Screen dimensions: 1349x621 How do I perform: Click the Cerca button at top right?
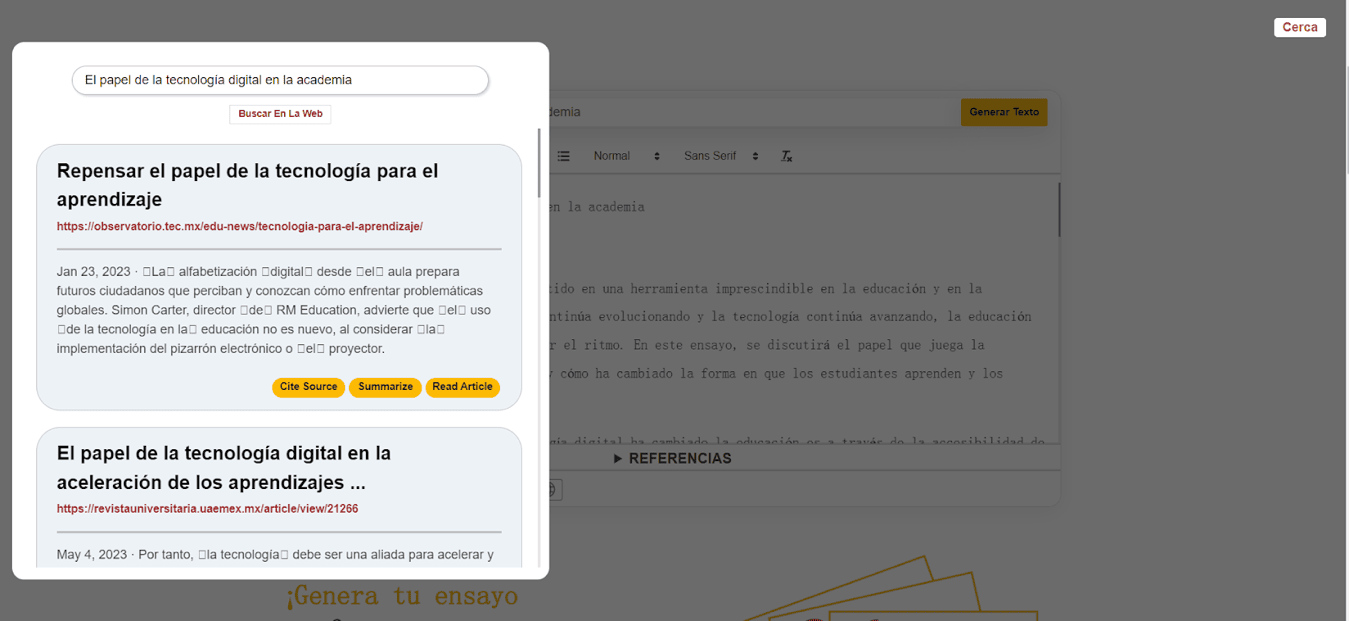coord(1299,27)
